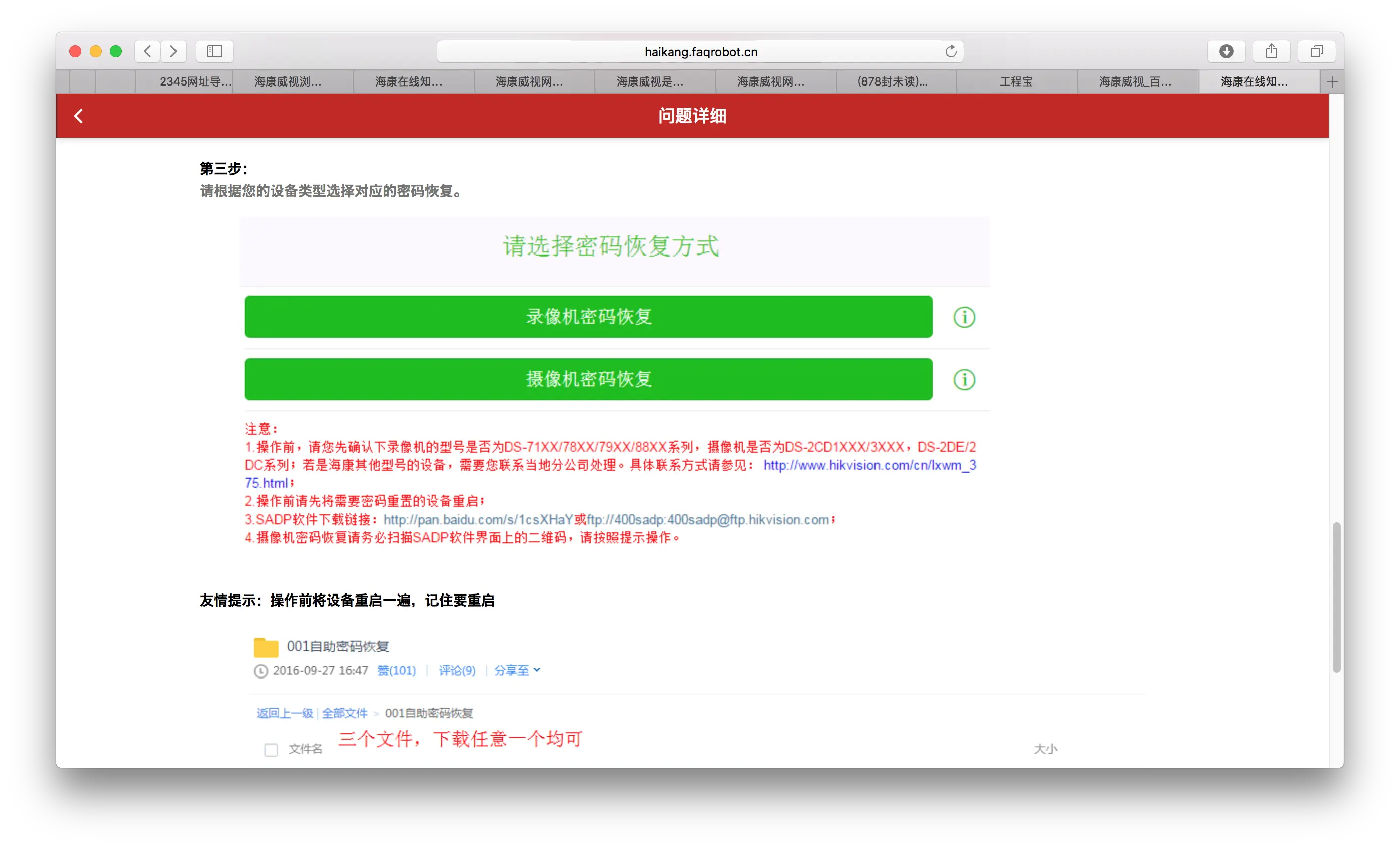Click the haikang.faqrobot.cn address field
This screenshot has width=1400, height=848.
point(700,52)
